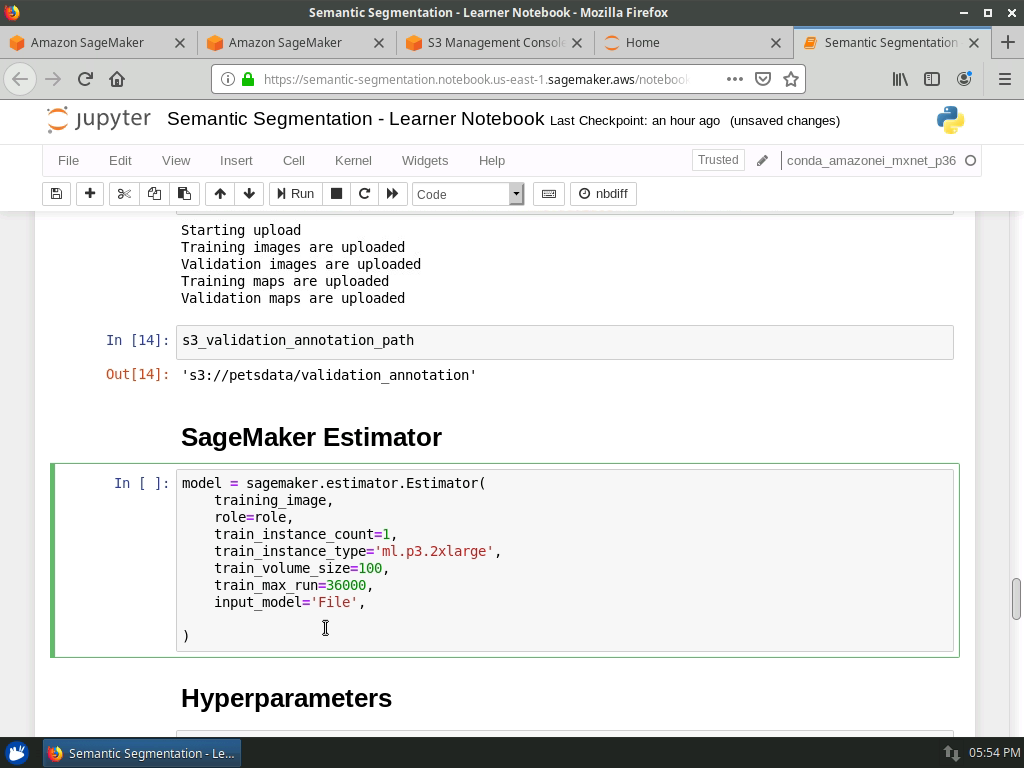Screen dimensions: 1024x768
Task: Insert a new cell below with plus icon
Action: click(90, 194)
